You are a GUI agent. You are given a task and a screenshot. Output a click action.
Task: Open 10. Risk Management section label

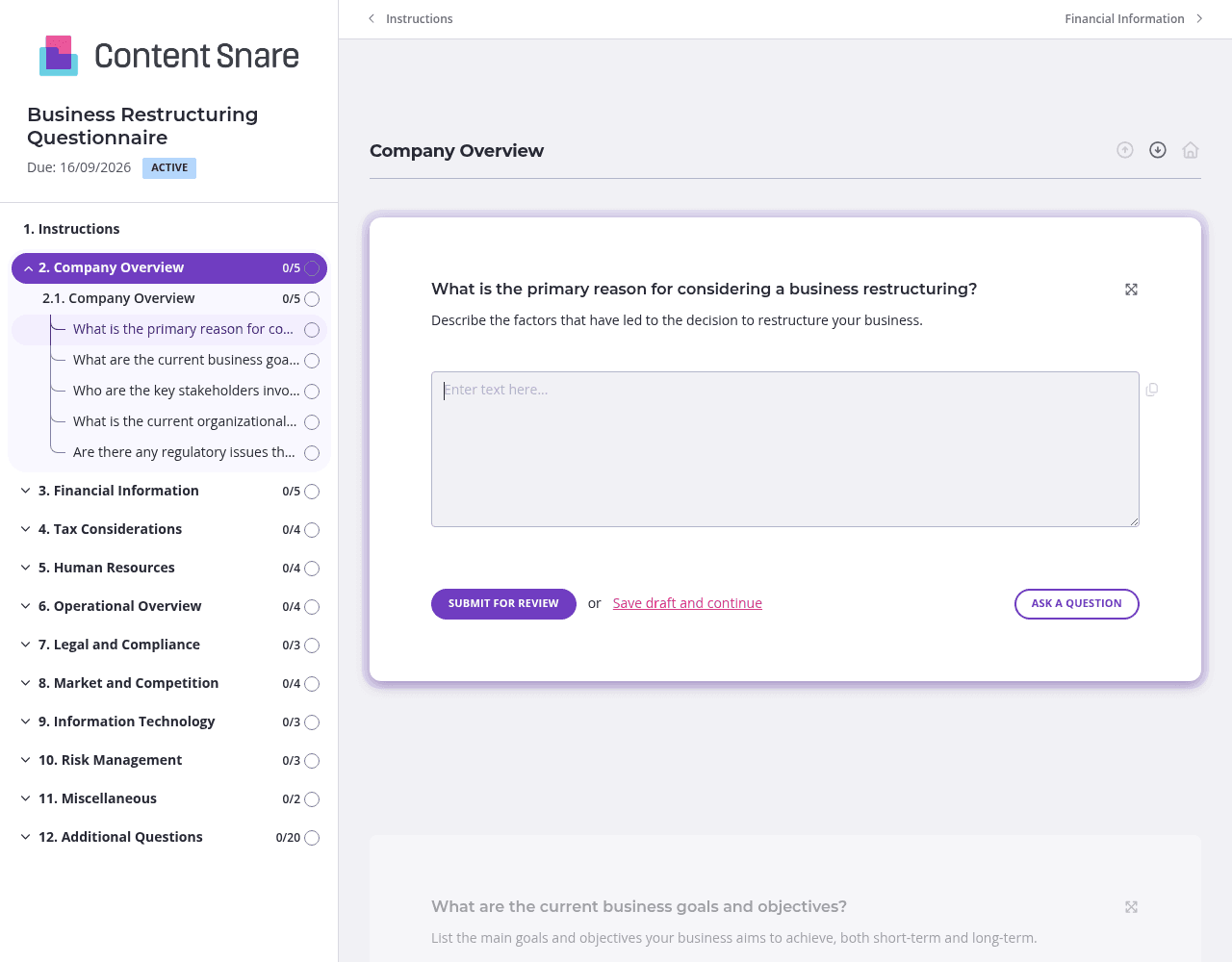coord(110,760)
